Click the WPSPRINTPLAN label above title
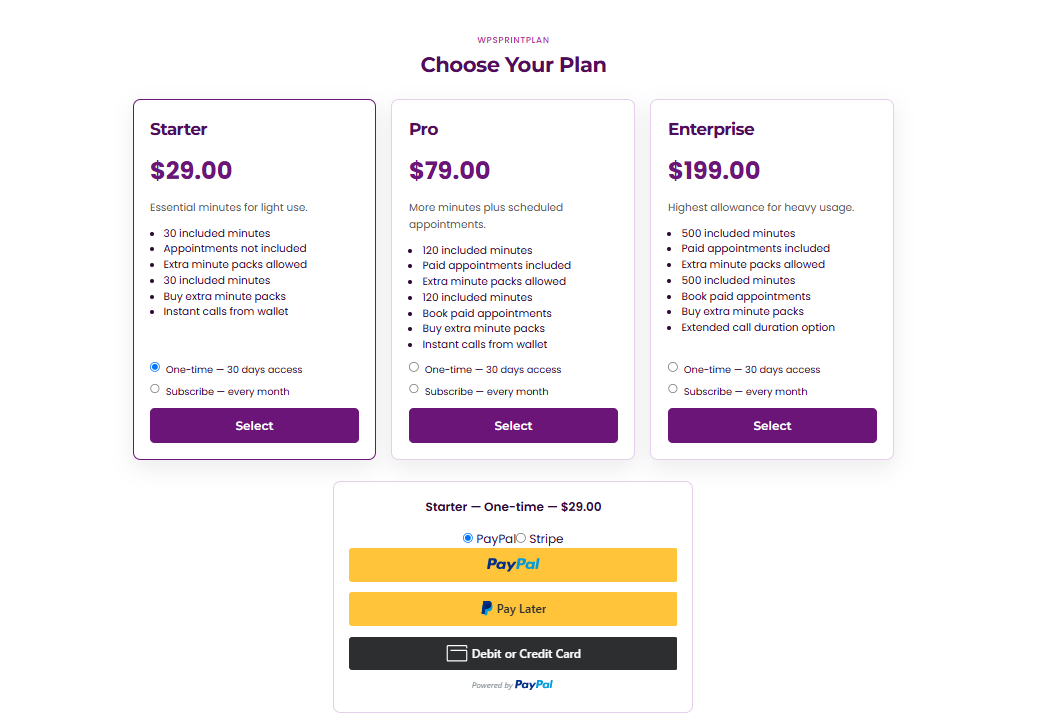This screenshot has height=717, width=1054. tap(513, 40)
